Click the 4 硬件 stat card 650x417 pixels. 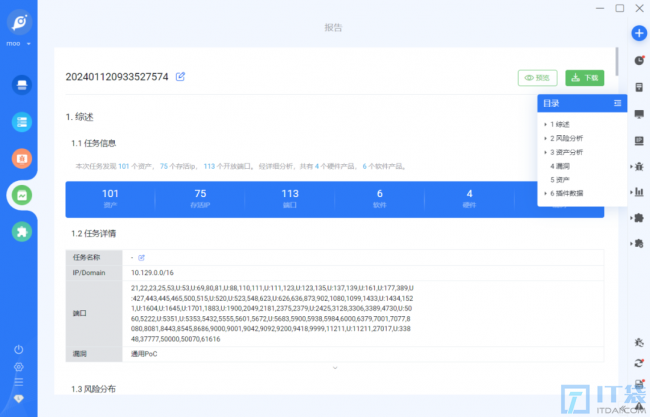click(469, 199)
